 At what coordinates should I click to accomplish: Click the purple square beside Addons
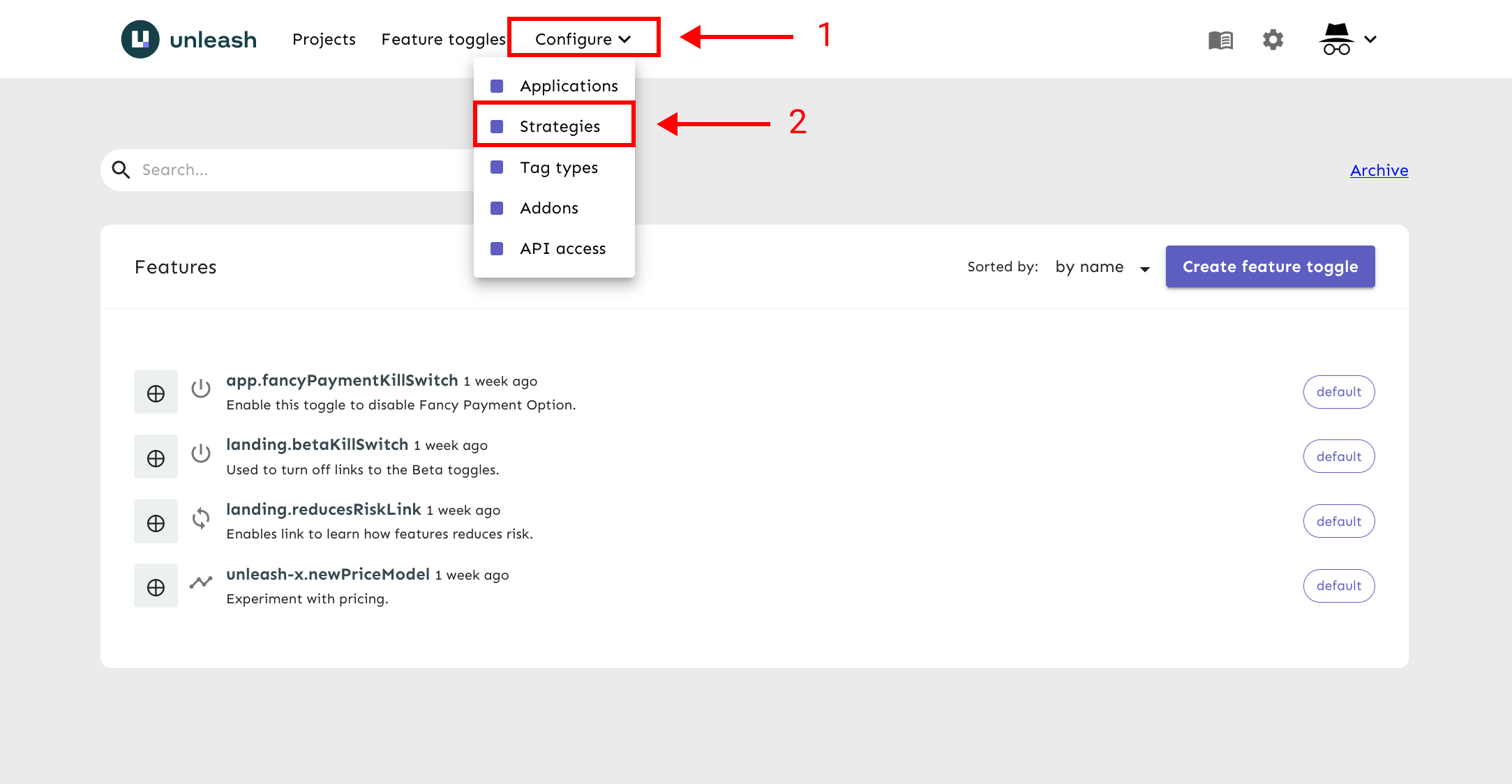[497, 208]
